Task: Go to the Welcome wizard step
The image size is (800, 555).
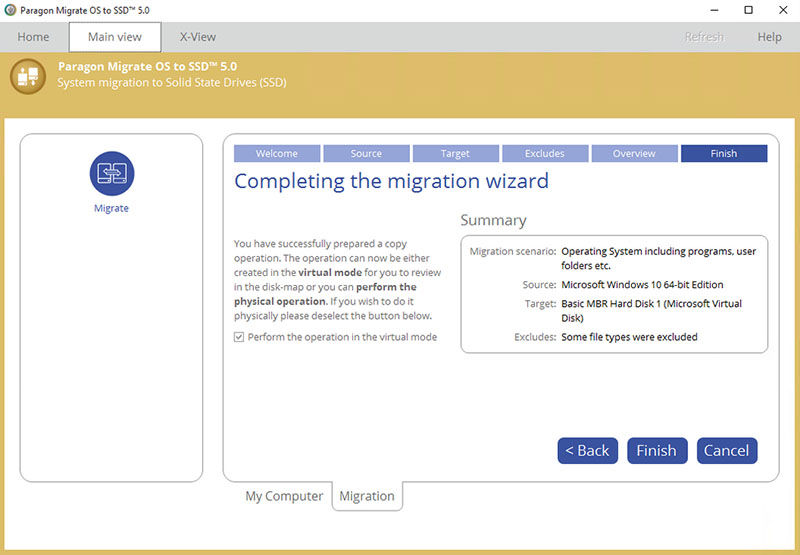Action: tap(277, 154)
